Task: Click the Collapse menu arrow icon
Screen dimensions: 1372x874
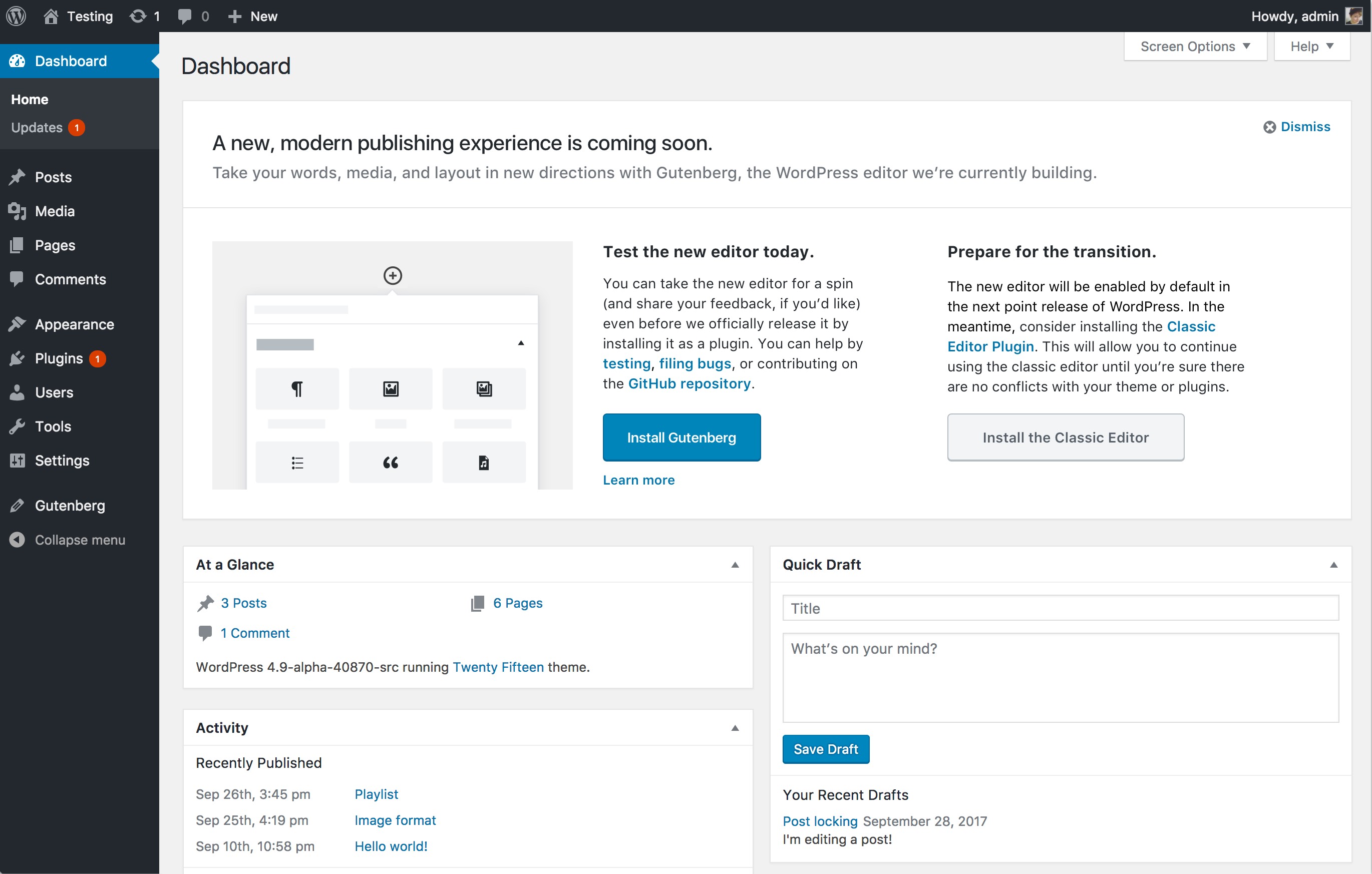Action: coord(17,540)
